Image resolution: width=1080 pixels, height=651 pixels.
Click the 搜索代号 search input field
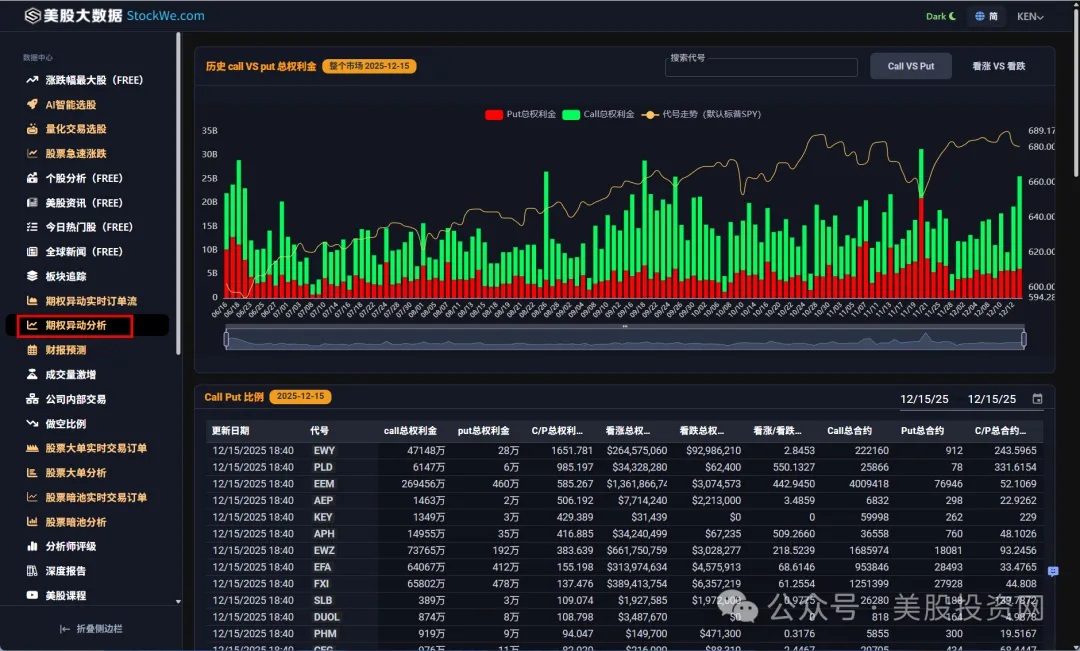click(x=761, y=68)
